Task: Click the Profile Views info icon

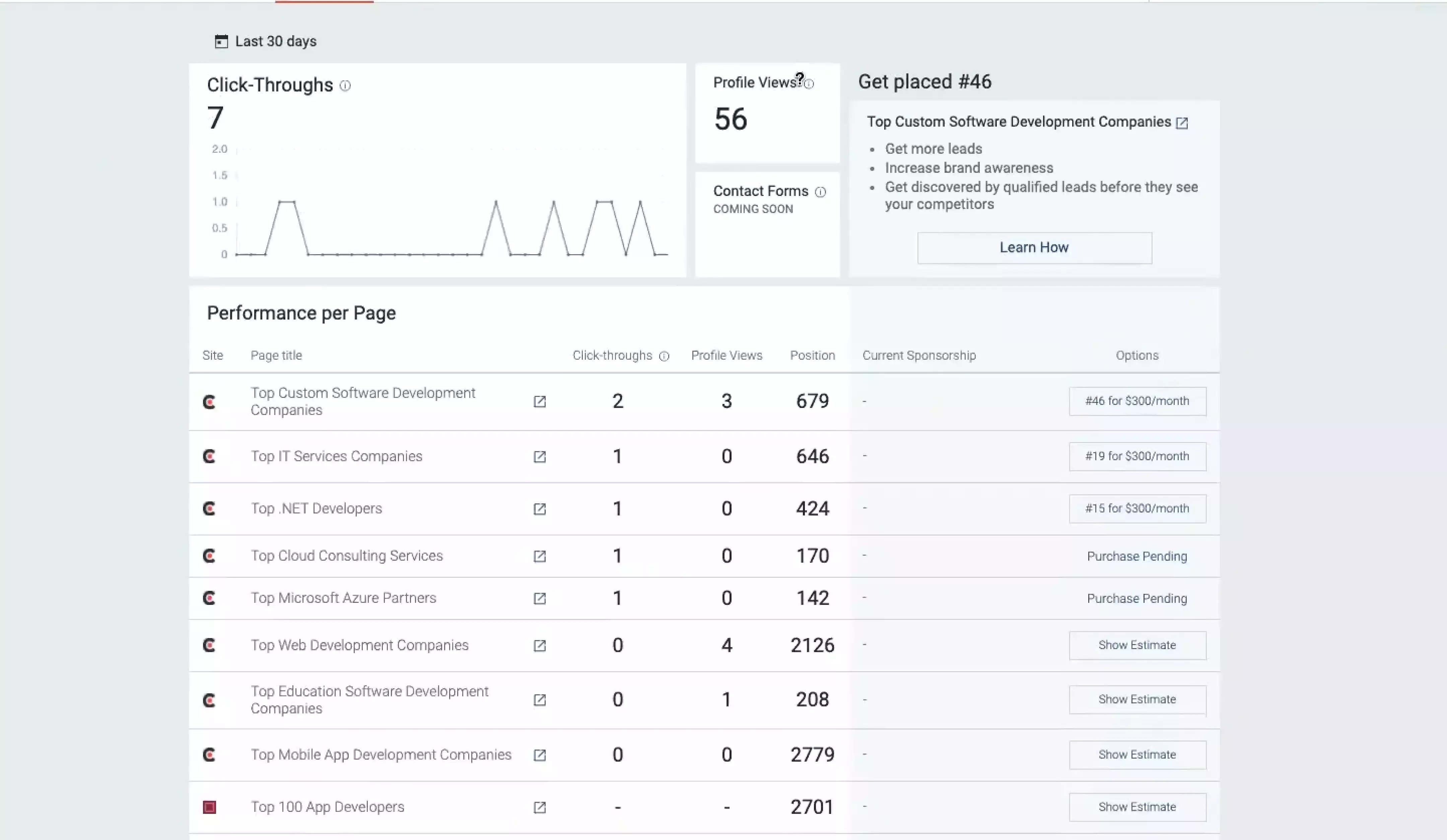Action: 809,84
